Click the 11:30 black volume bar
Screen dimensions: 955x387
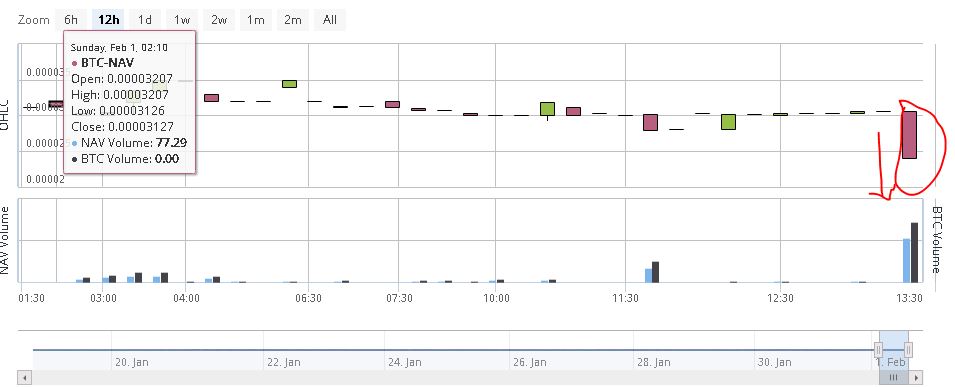(x=655, y=272)
